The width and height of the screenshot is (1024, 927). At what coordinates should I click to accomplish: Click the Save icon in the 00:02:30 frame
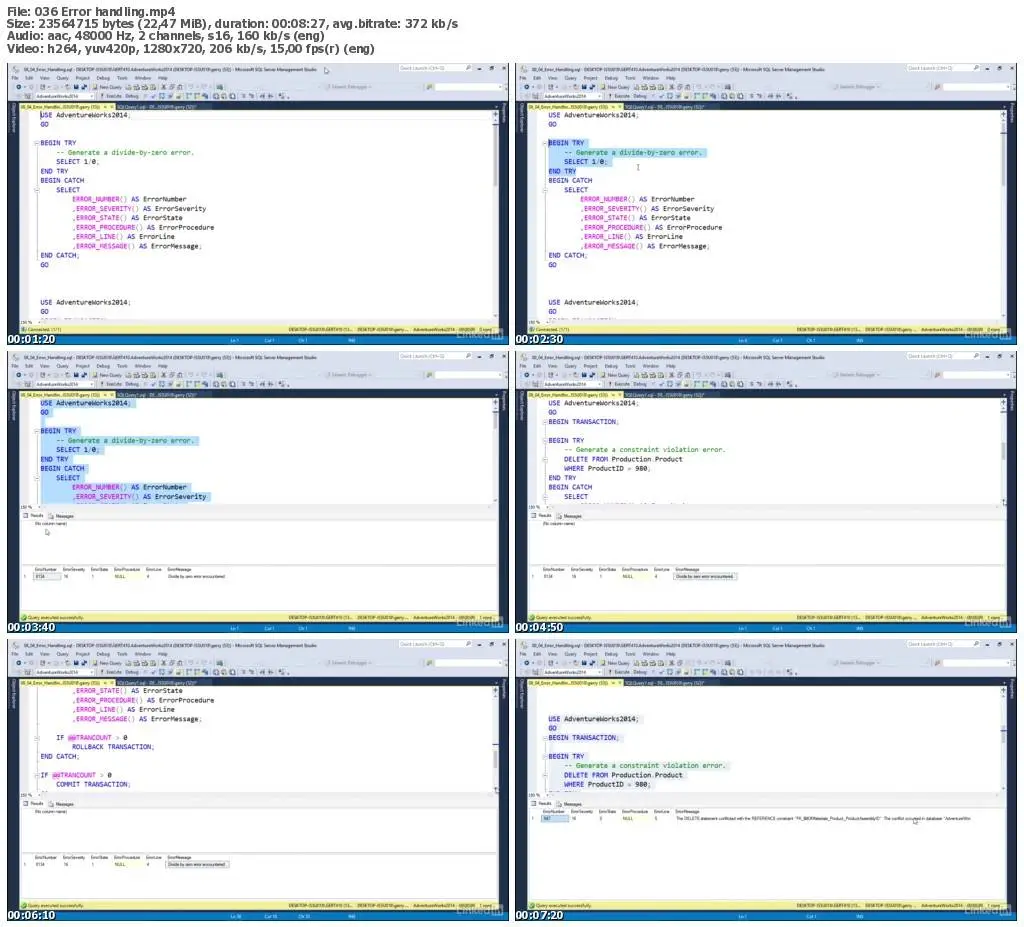(x=584, y=86)
